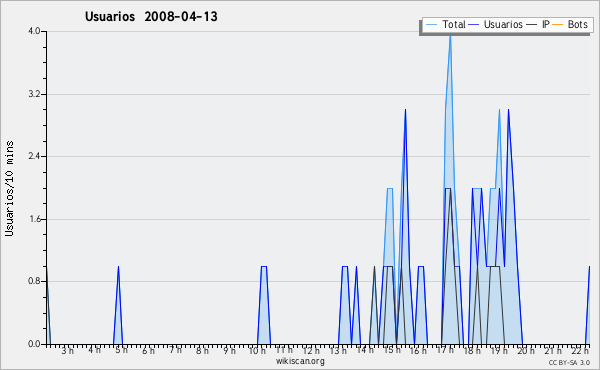The image size is (600, 370).
Task: Click the '21 h' x-axis label
Action: click(554, 350)
